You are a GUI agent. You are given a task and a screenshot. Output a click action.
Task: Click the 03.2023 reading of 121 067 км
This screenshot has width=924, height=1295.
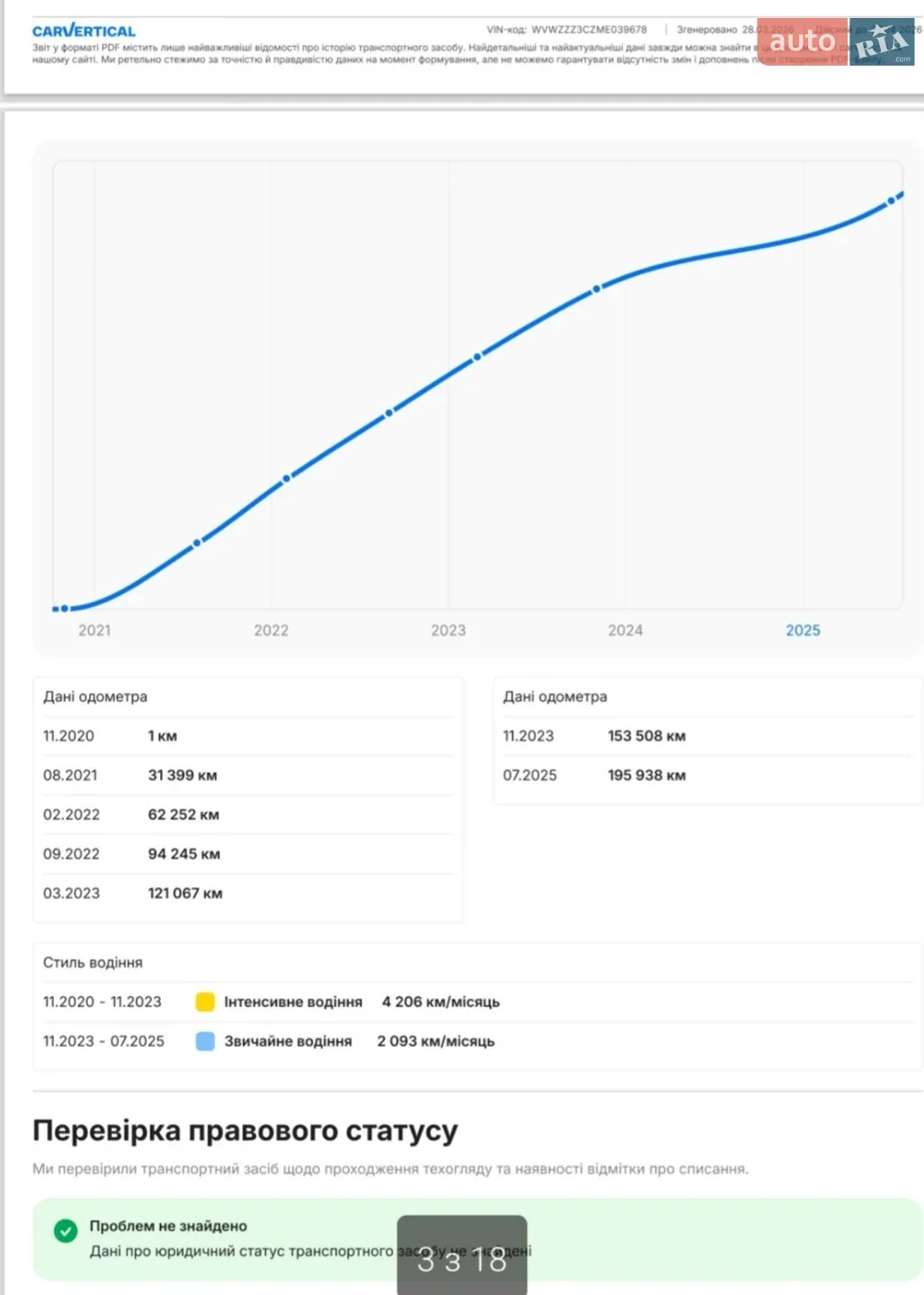[185, 893]
